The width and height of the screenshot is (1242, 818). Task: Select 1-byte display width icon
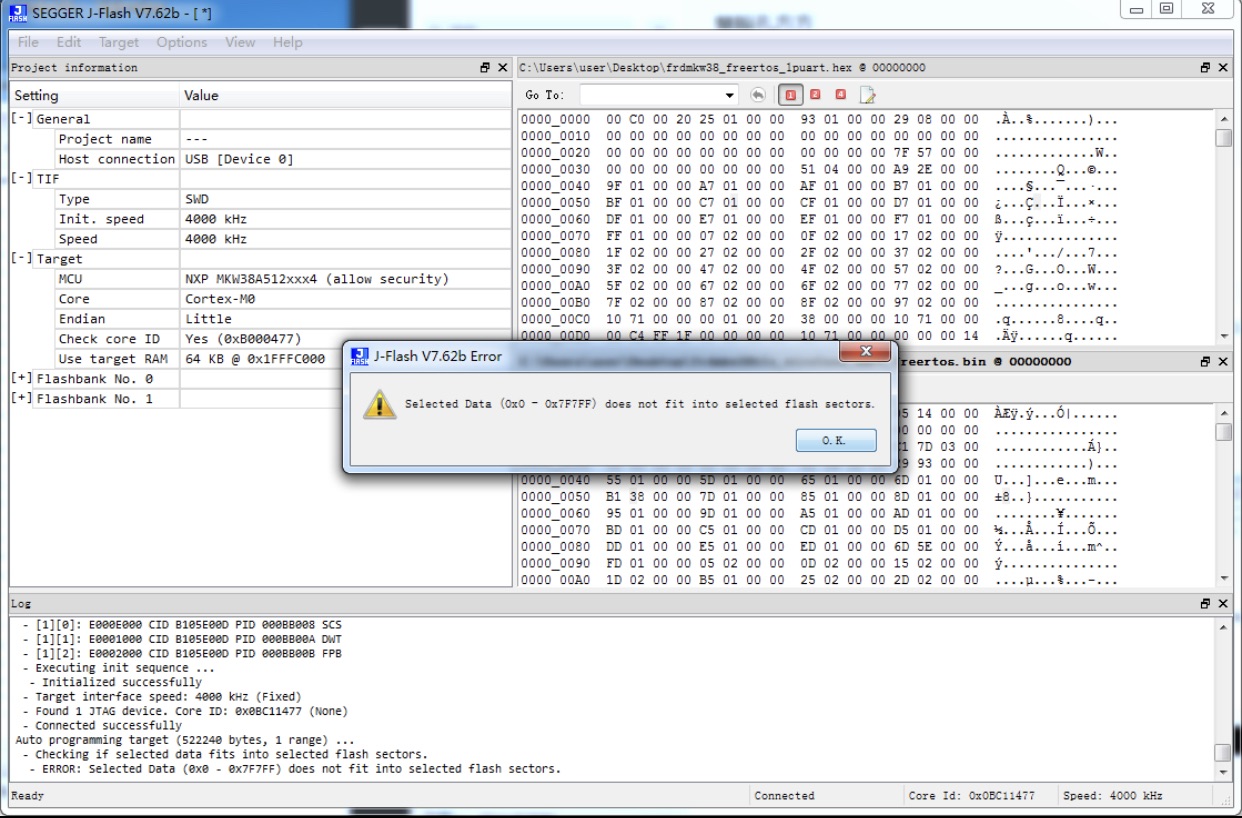click(791, 95)
